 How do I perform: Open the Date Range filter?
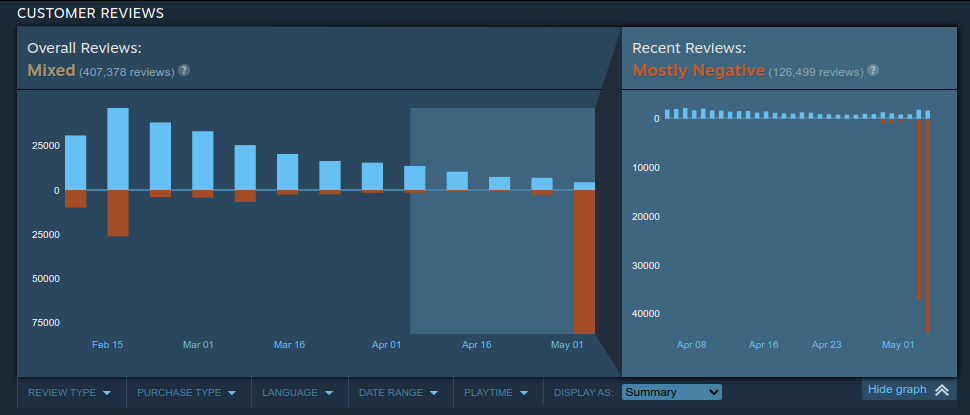[398, 392]
